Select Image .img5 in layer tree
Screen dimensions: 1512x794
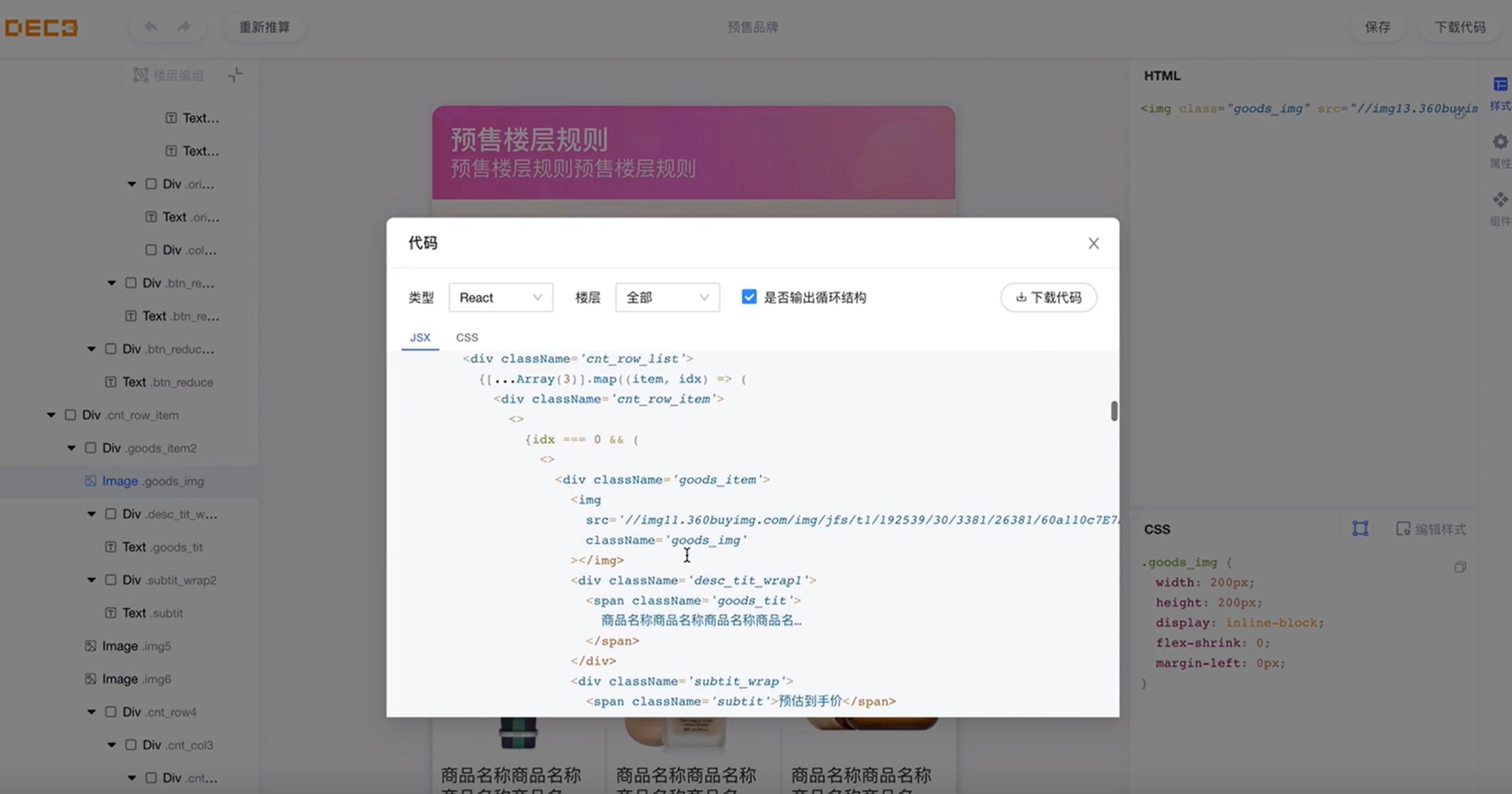pyautogui.click(x=136, y=646)
